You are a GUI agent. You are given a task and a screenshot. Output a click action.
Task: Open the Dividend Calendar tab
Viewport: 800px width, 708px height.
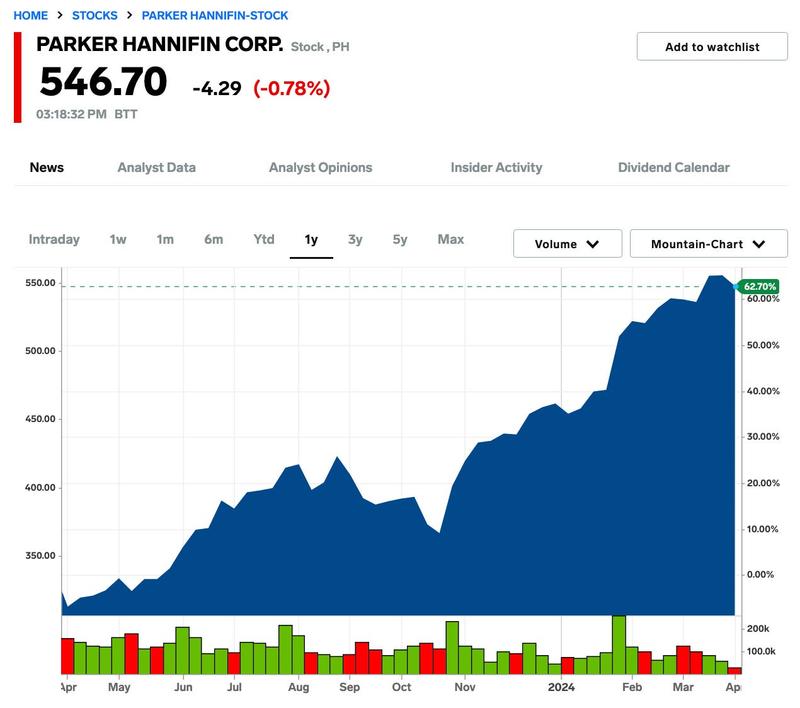coord(673,167)
